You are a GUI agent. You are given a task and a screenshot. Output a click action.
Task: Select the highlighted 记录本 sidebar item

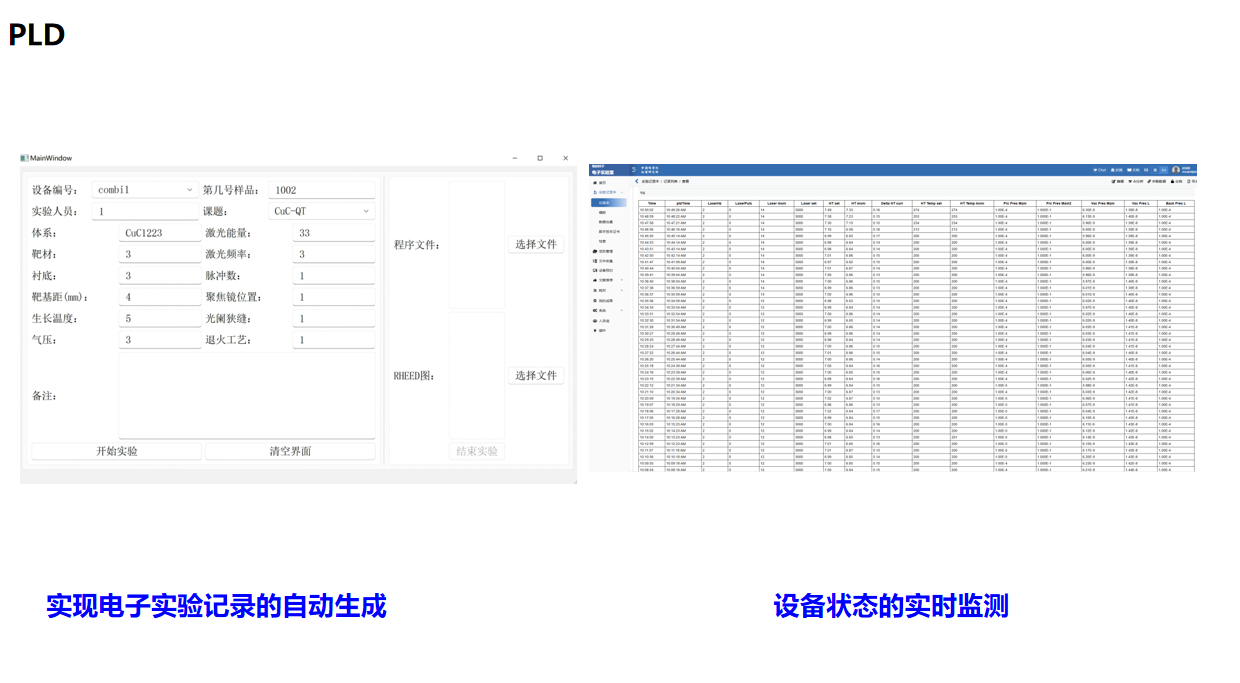tap(606, 202)
